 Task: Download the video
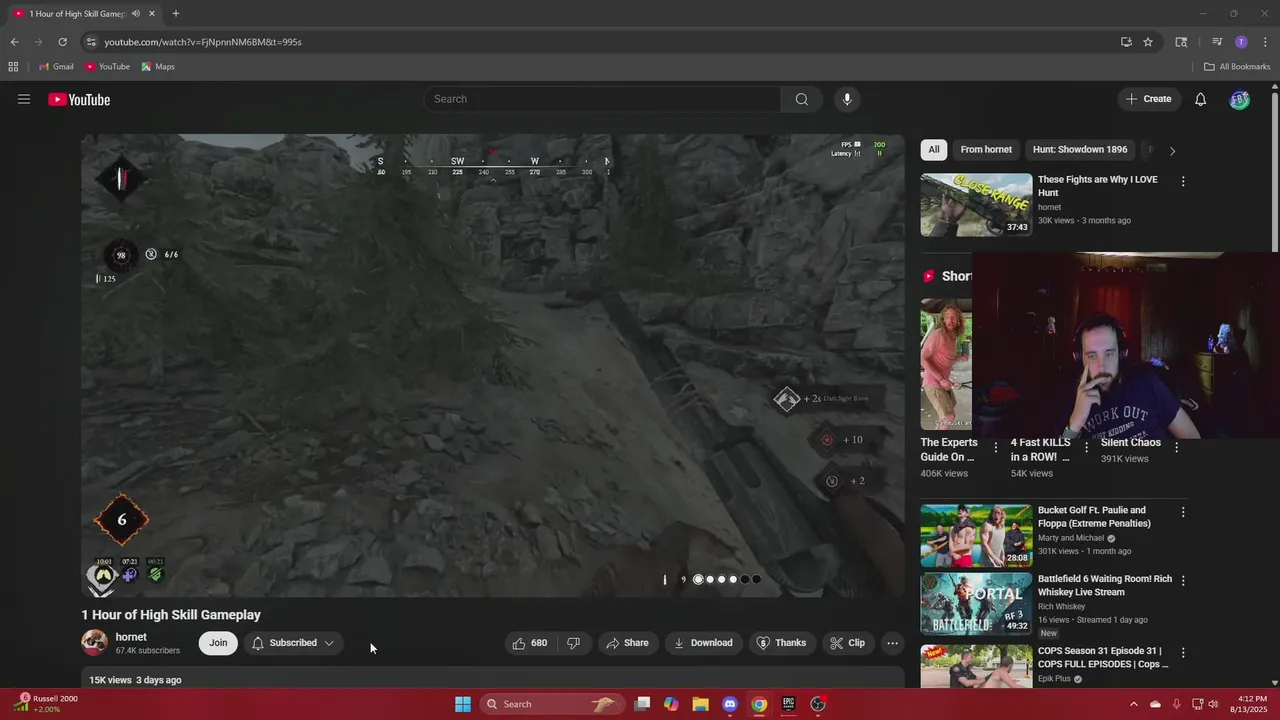click(703, 643)
